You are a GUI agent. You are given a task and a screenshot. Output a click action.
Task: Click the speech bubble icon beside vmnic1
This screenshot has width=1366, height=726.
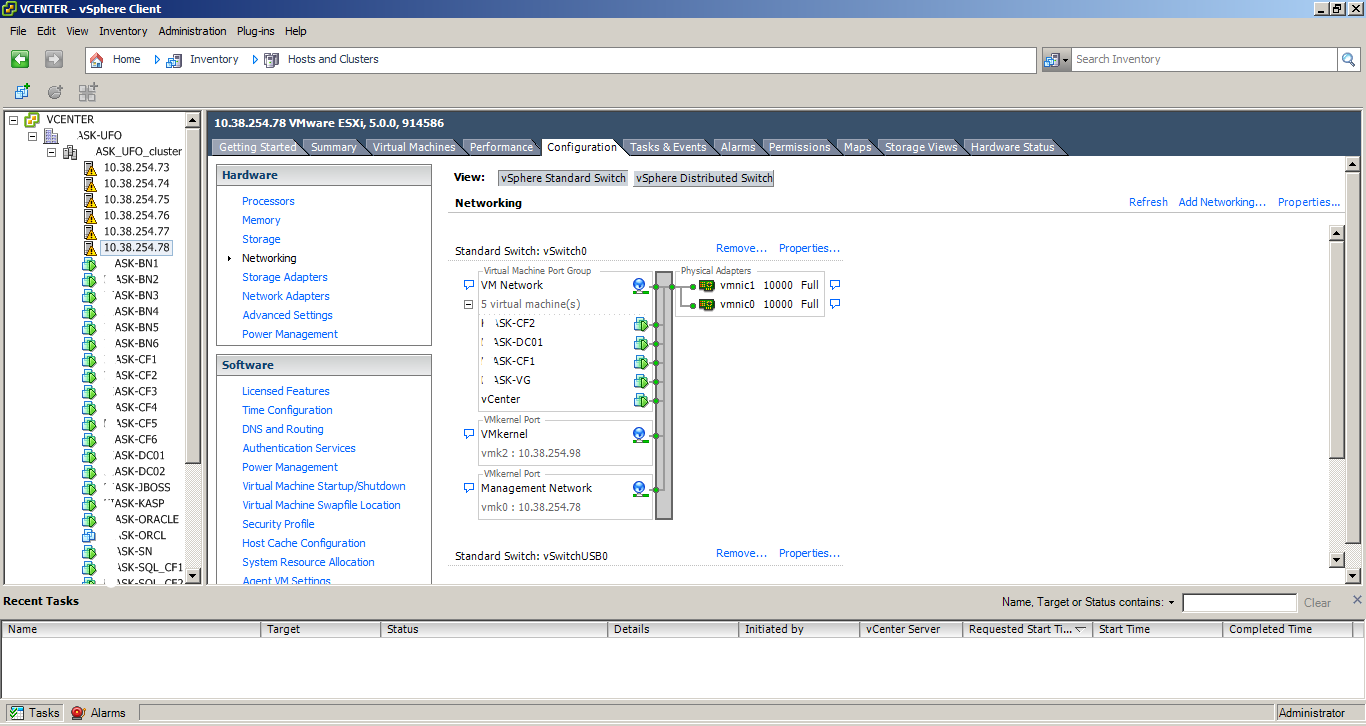click(835, 285)
